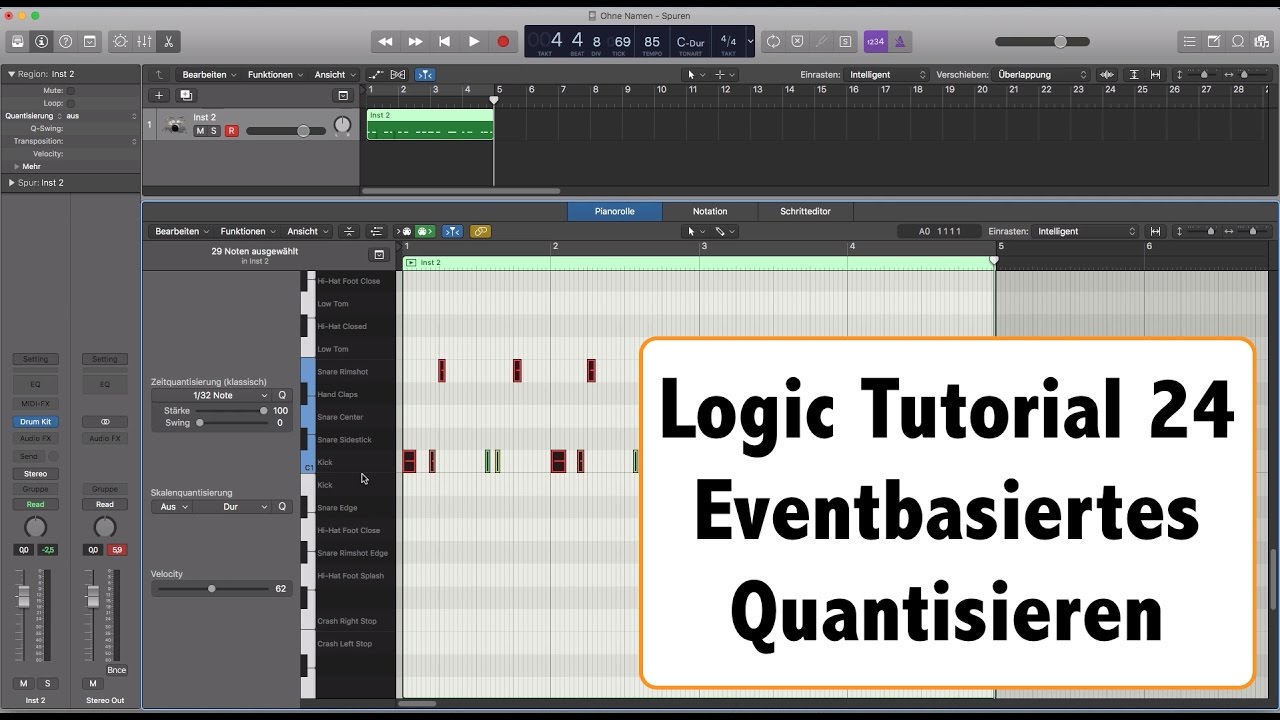Viewport: 1280px width, 720px height.
Task: Click vertical auto zoom button
Action: [x=1134, y=74]
